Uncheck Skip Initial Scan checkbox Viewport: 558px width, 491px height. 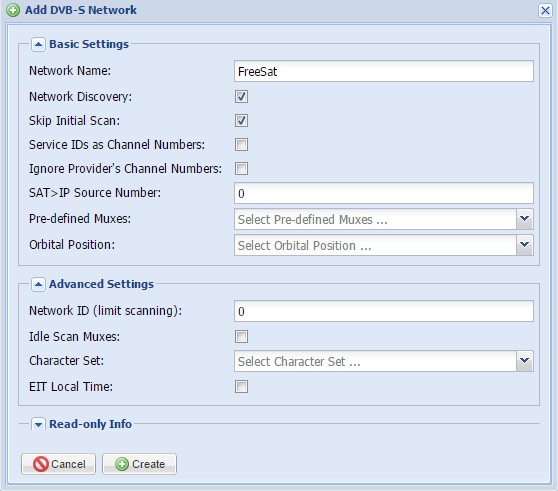click(x=241, y=121)
